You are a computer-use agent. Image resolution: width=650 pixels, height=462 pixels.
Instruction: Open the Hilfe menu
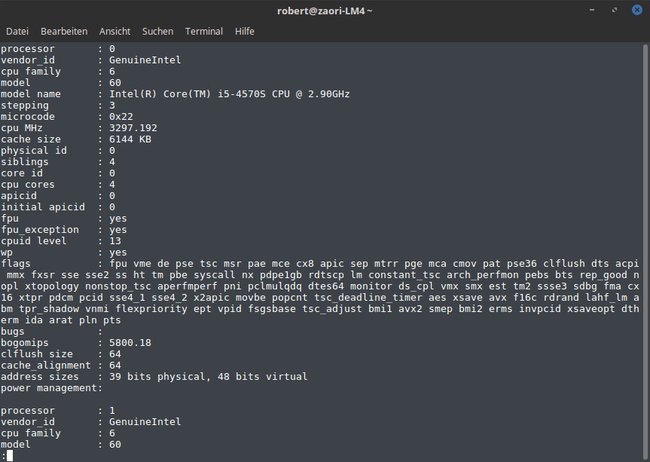[x=245, y=31]
